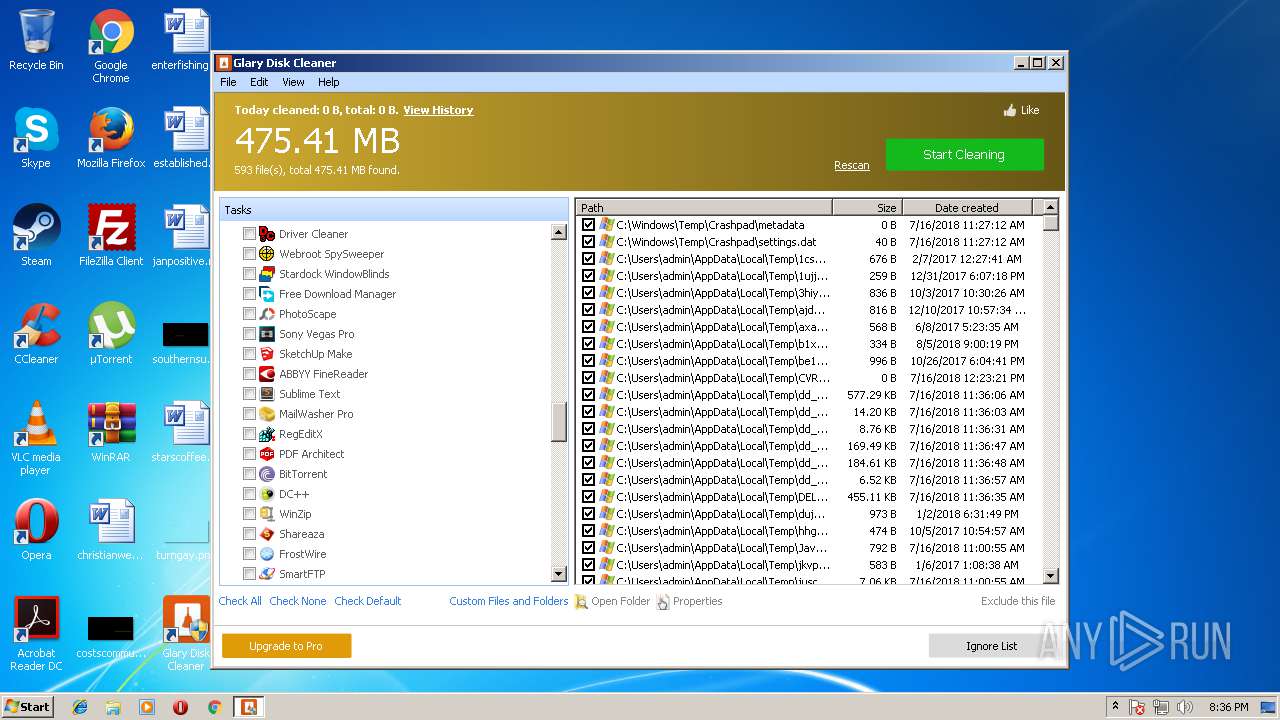Image resolution: width=1280 pixels, height=720 pixels.
Task: Open the View History link
Action: 438,110
